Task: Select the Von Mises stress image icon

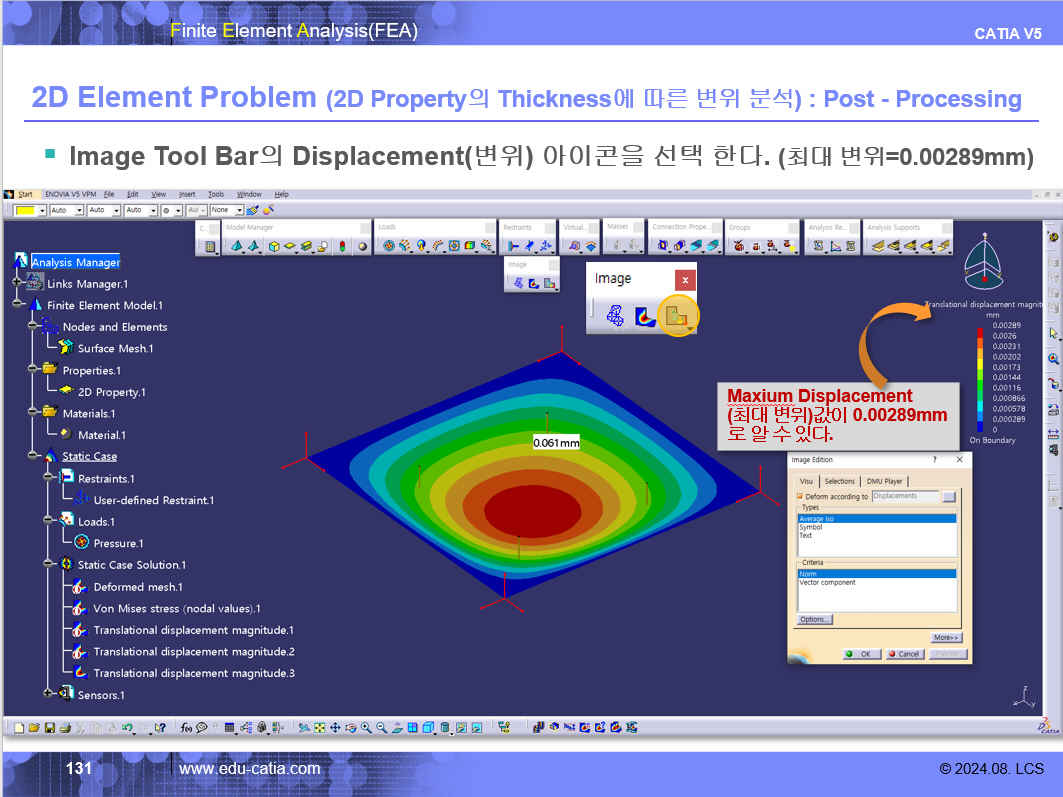Action: click(646, 316)
